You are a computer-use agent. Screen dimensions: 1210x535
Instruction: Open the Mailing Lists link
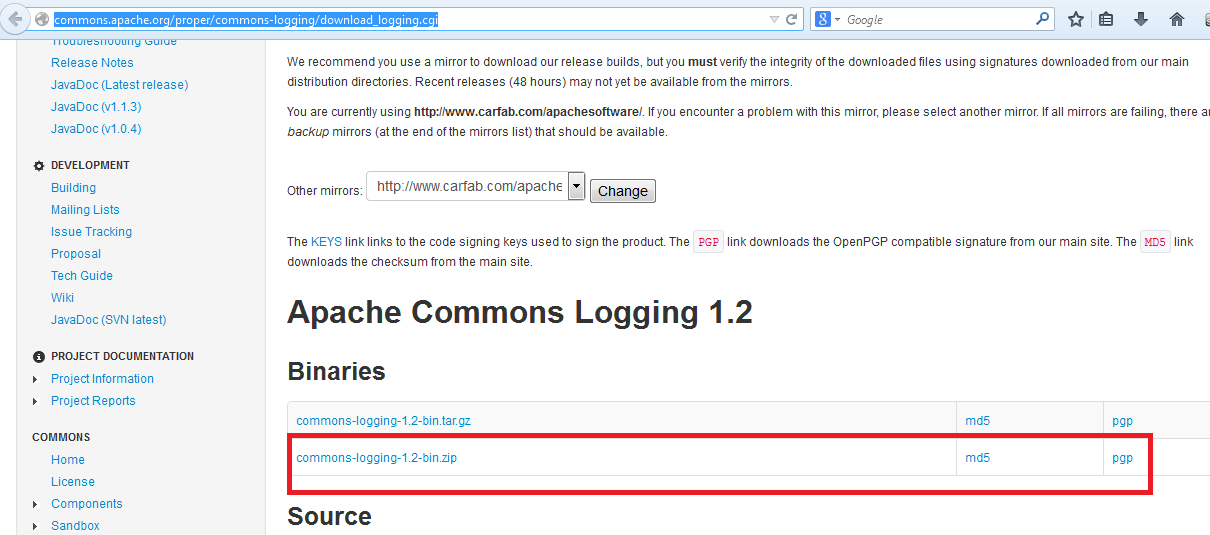point(85,210)
